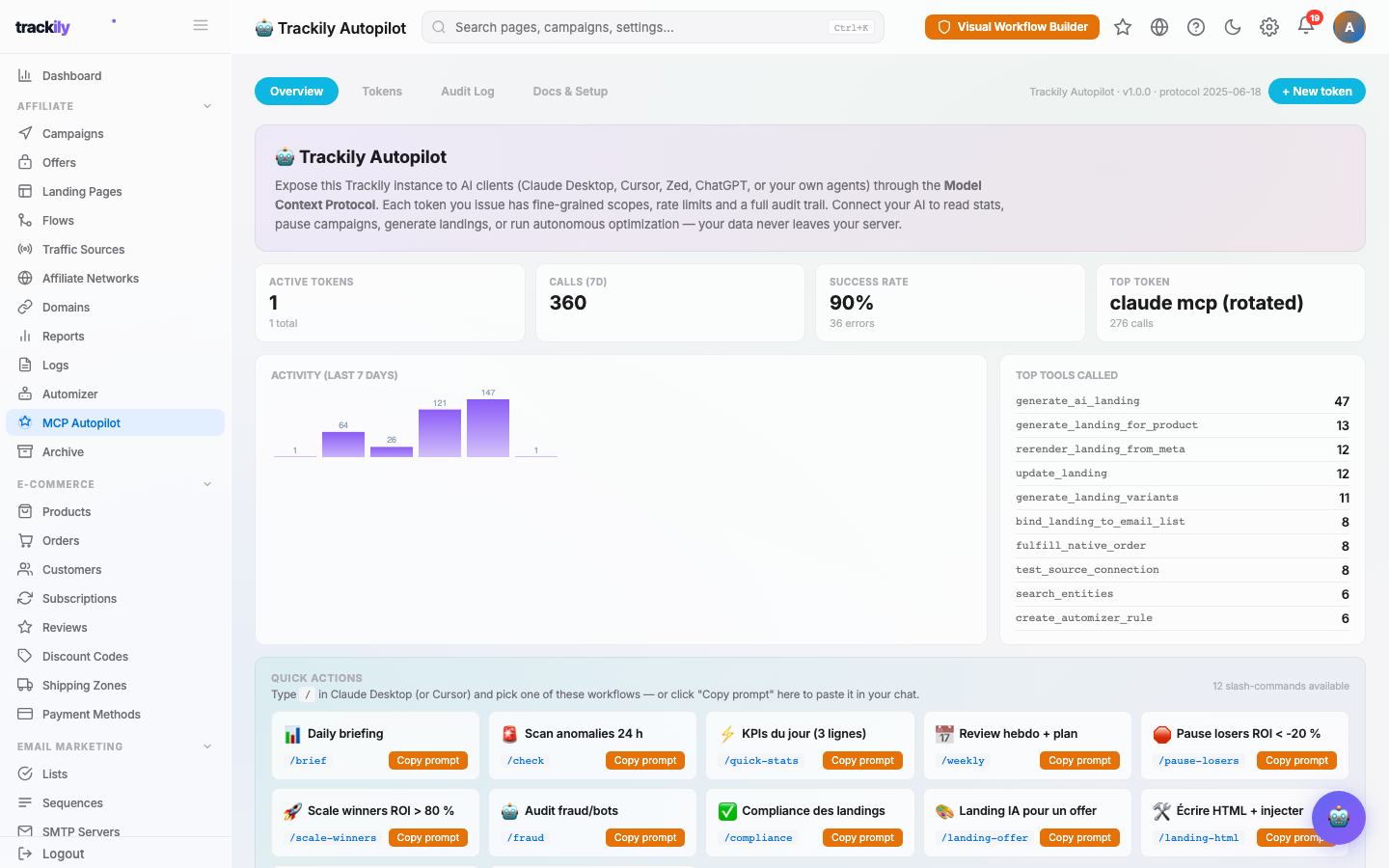Open the user avatar menu
This screenshot has width=1389, height=868.
coord(1349,27)
